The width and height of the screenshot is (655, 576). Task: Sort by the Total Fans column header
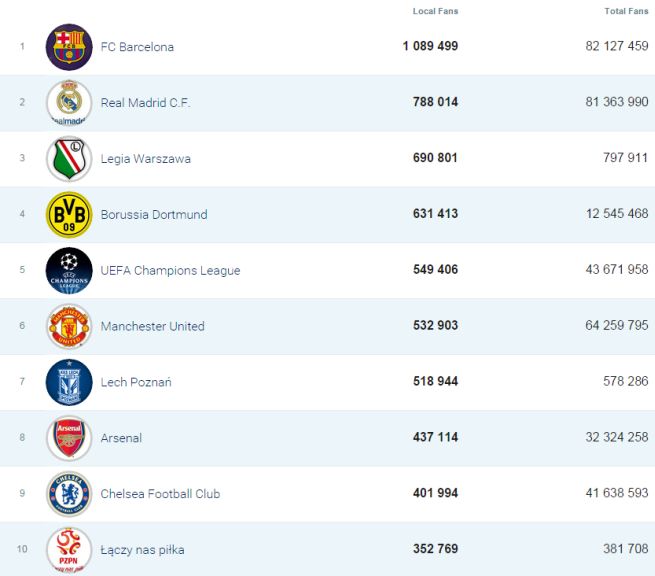(x=626, y=11)
